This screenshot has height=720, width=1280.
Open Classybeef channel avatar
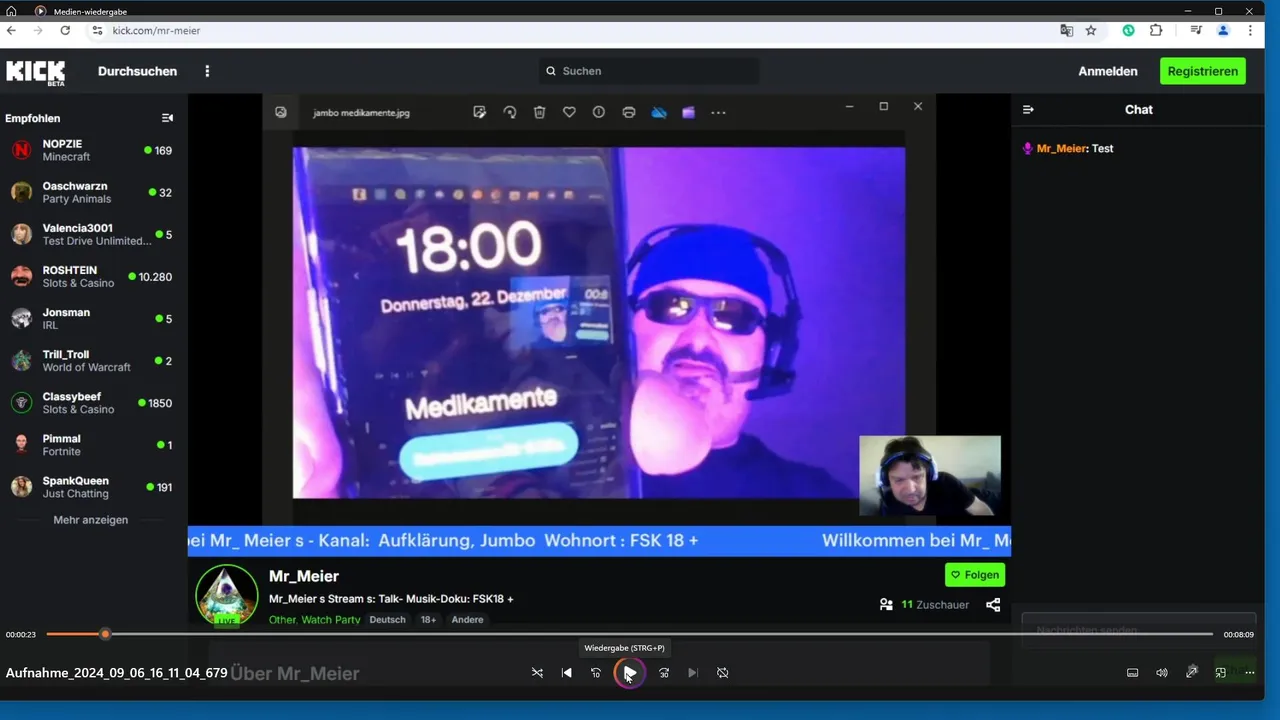click(x=21, y=403)
